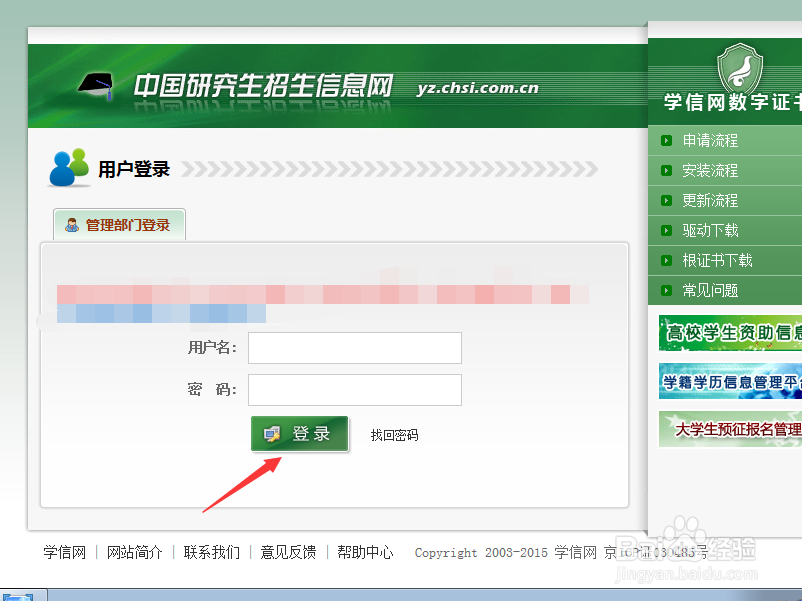Click the key icon inside the 登录 button
Viewport: 802px width, 601px height.
point(272,434)
